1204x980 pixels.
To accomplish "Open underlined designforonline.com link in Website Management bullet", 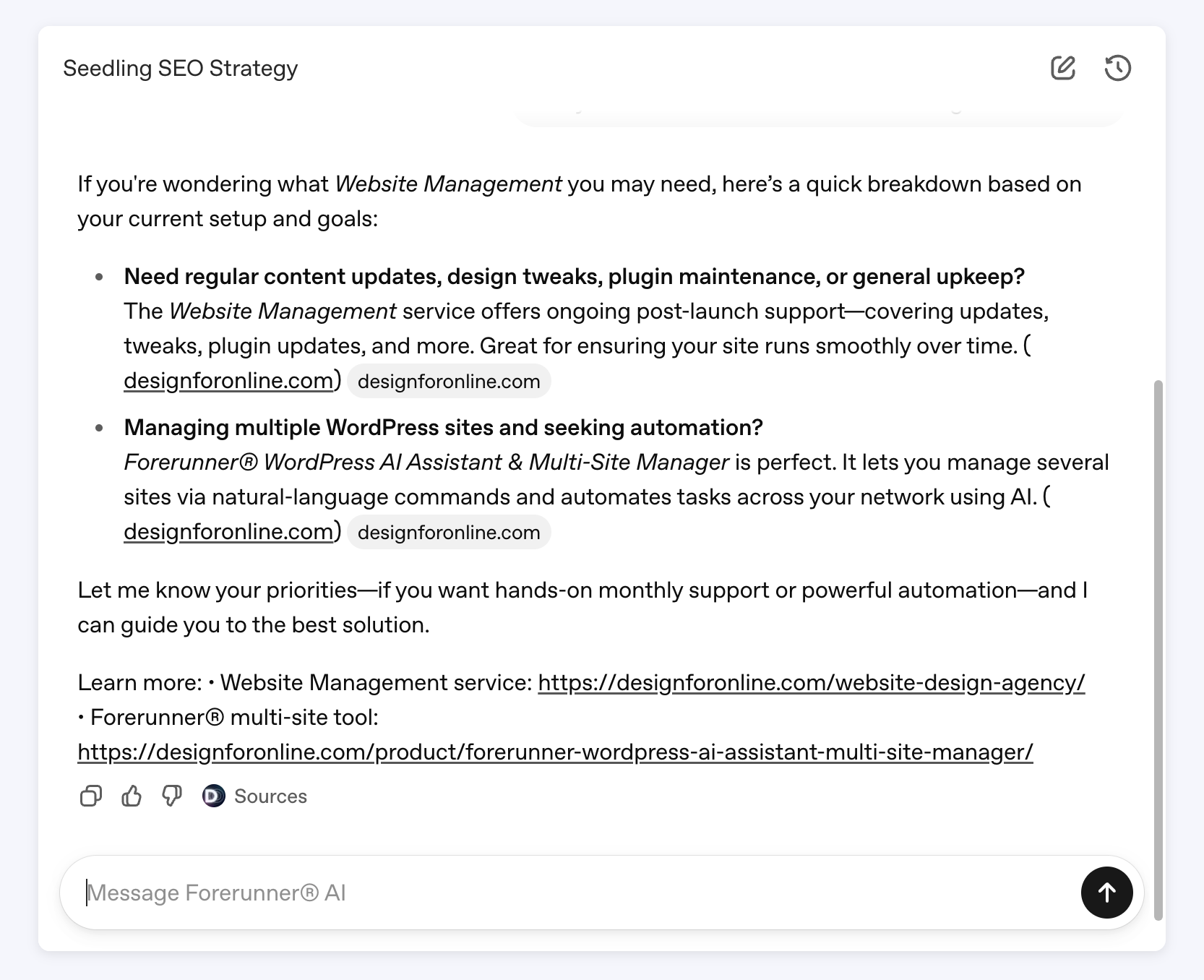I will coord(228,381).
